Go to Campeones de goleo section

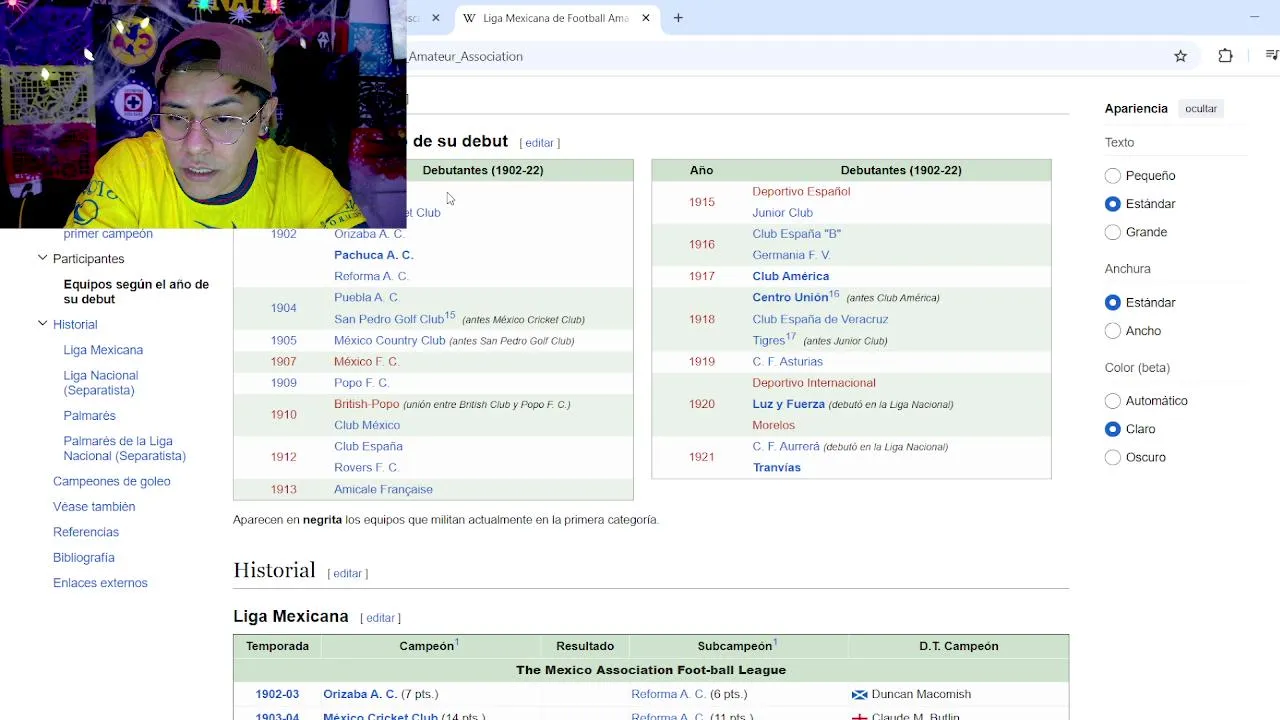pos(111,481)
